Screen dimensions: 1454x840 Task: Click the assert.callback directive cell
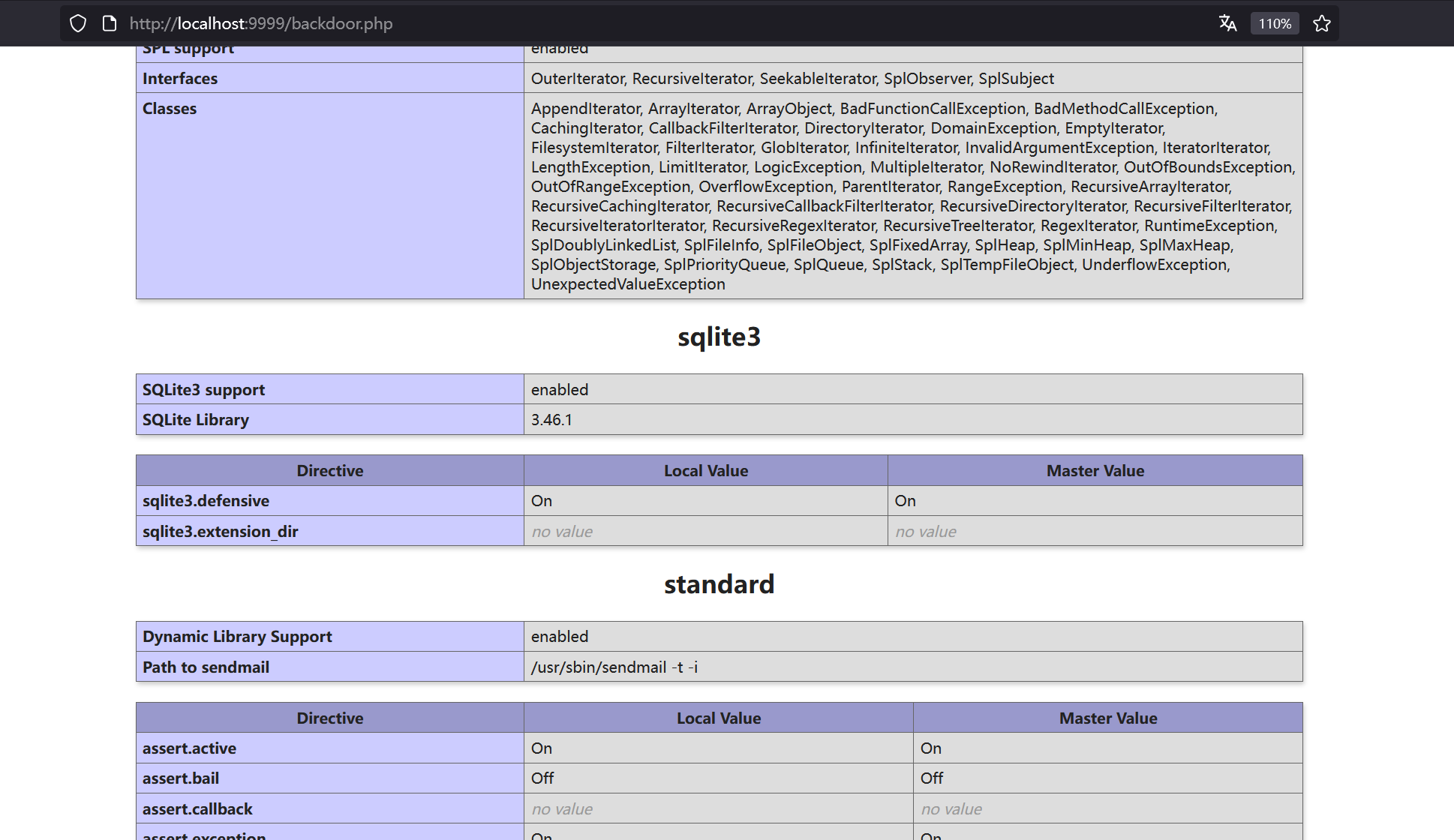point(197,809)
